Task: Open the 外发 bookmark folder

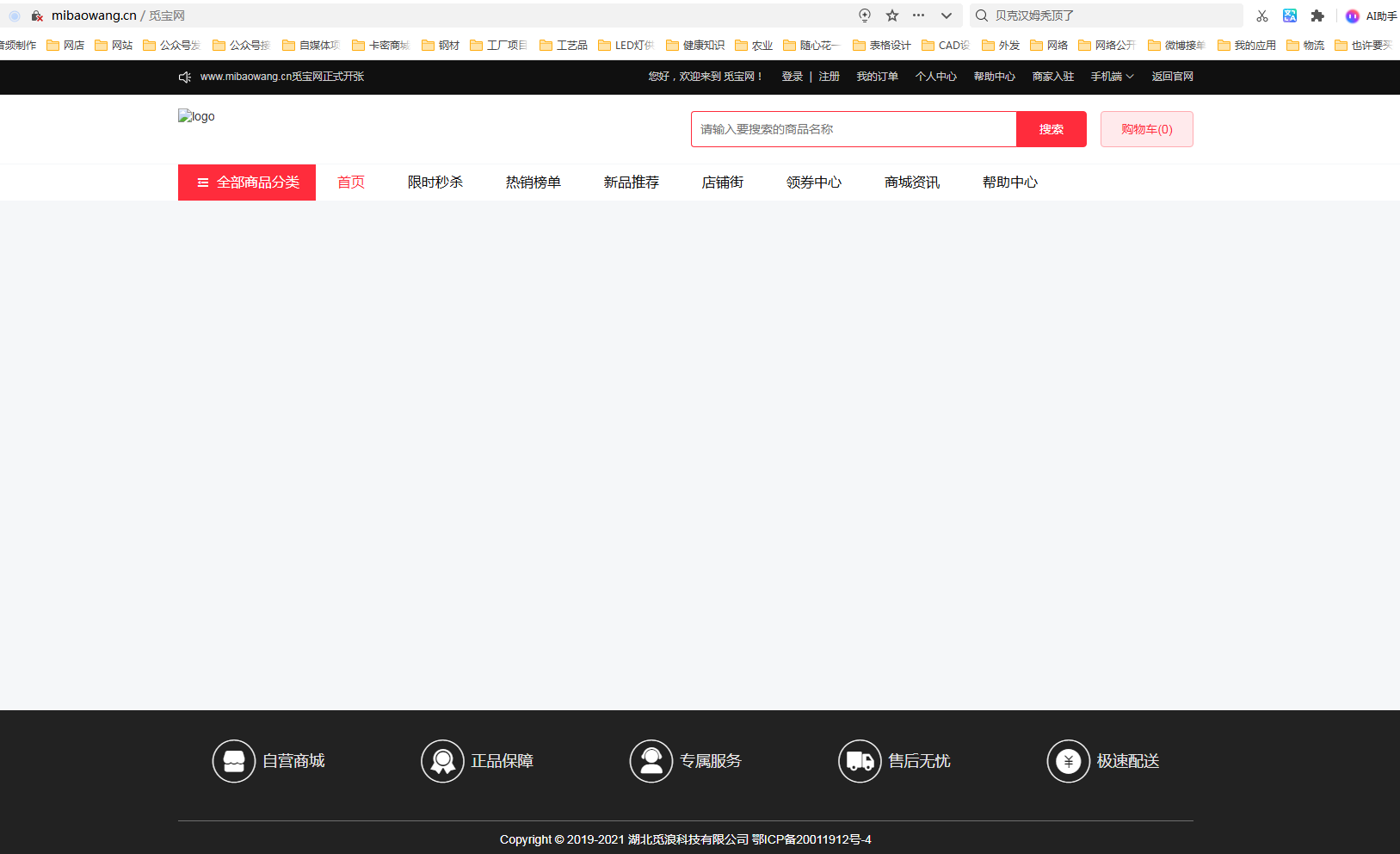Action: (x=1001, y=45)
